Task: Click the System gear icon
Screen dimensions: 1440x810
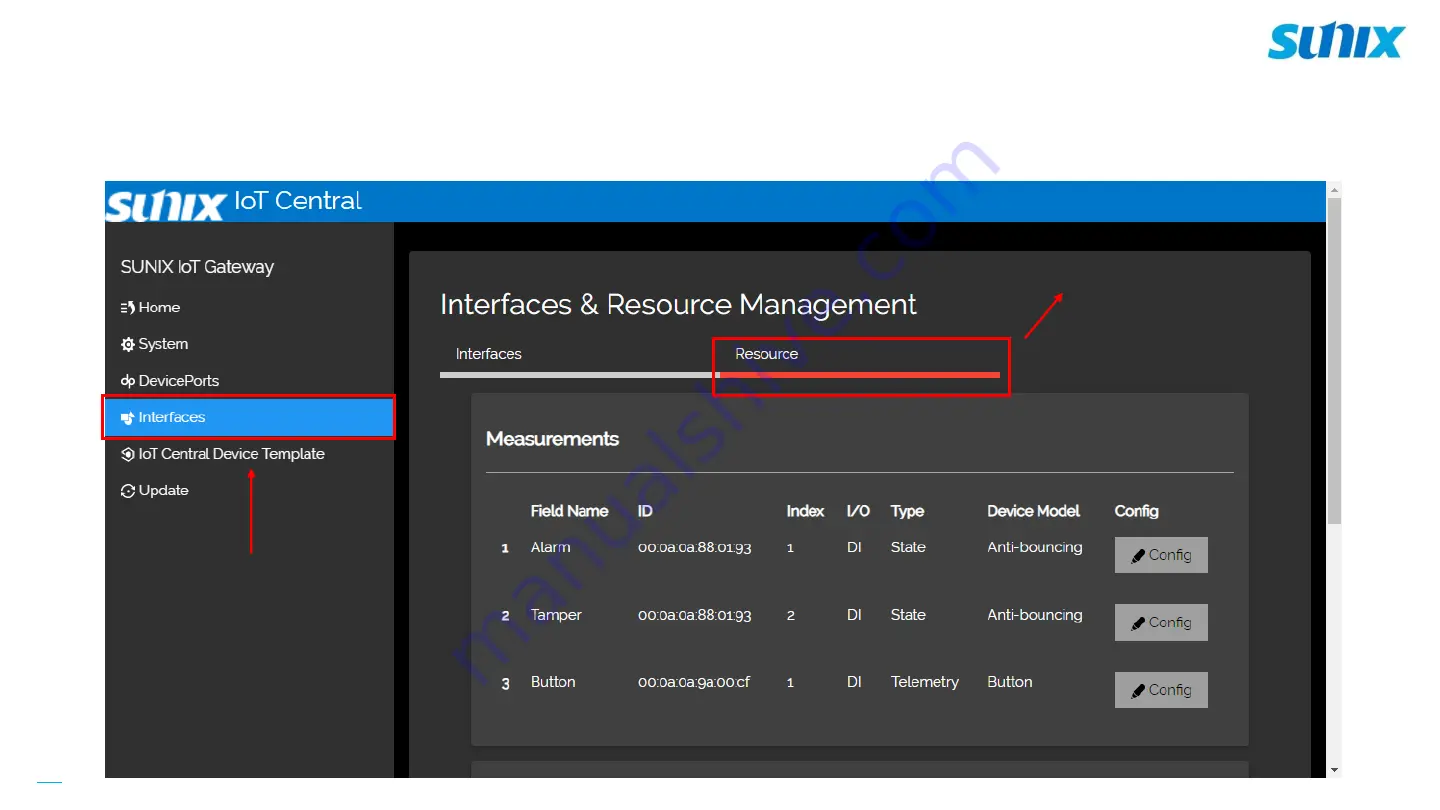Action: click(128, 344)
